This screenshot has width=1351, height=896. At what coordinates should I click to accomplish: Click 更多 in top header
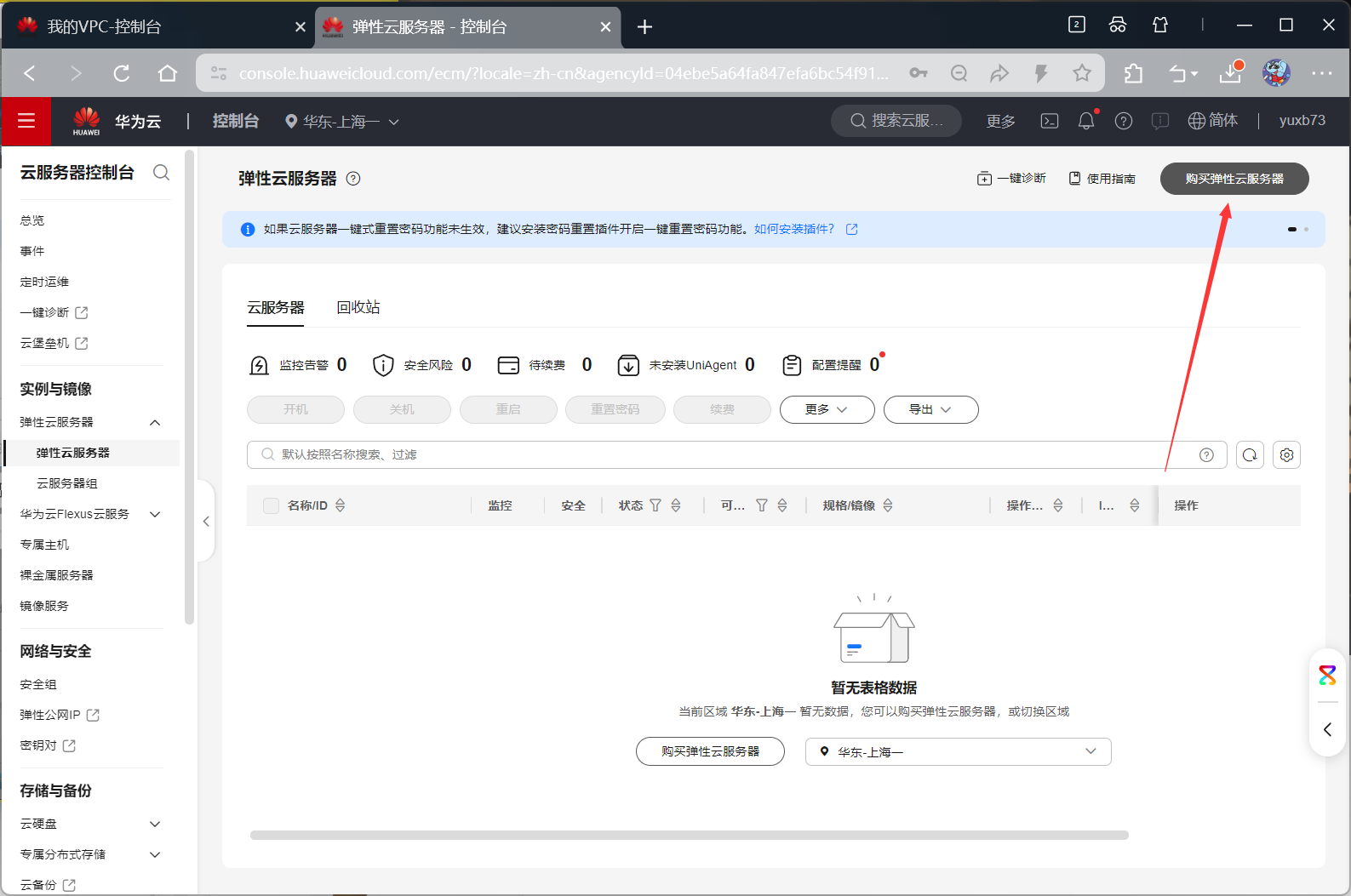pos(1001,121)
